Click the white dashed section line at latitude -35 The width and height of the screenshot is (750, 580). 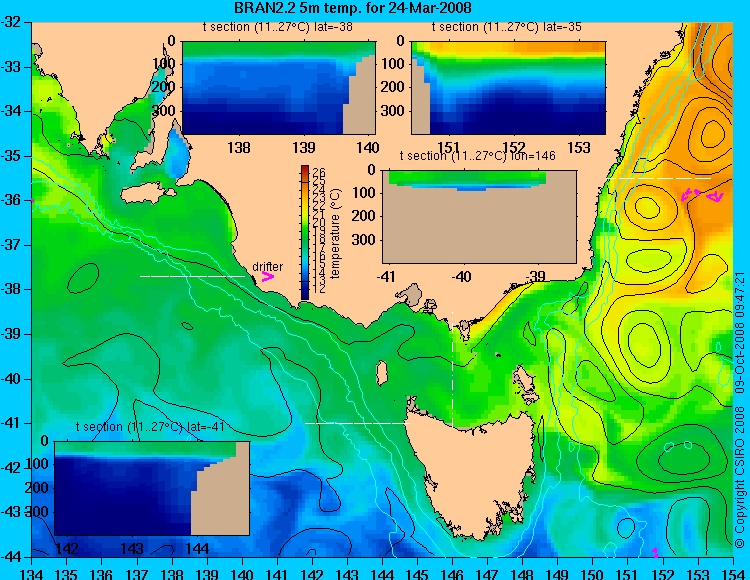point(660,178)
